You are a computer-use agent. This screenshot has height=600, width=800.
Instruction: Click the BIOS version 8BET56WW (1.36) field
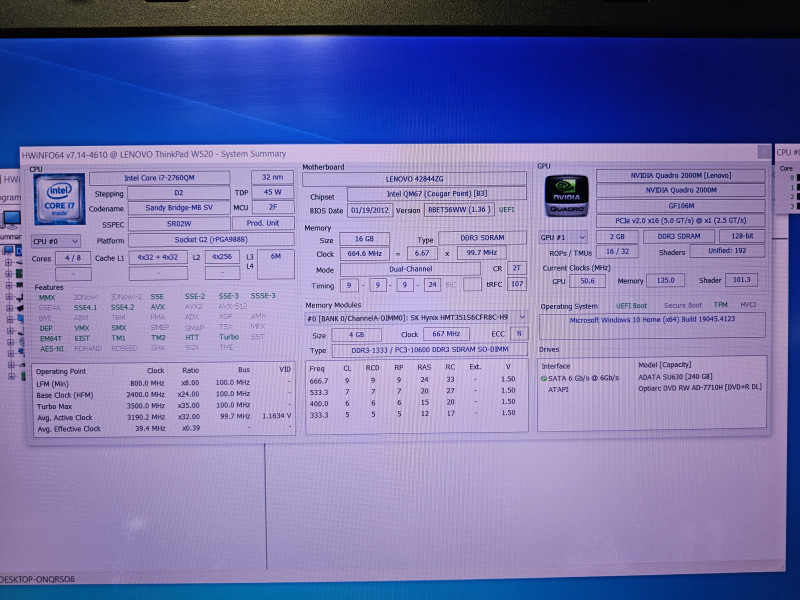[x=459, y=209]
